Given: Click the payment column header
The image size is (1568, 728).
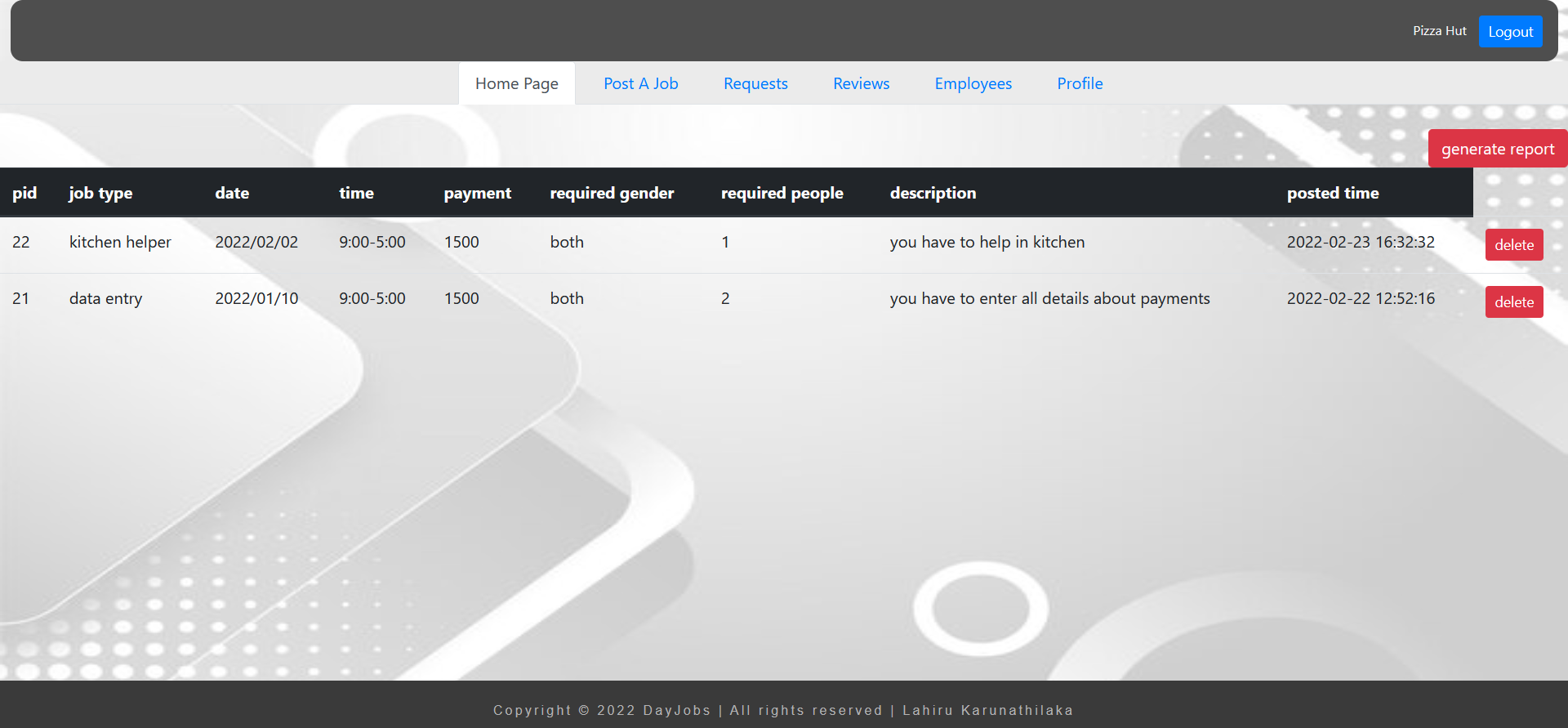Looking at the screenshot, I should tap(478, 193).
